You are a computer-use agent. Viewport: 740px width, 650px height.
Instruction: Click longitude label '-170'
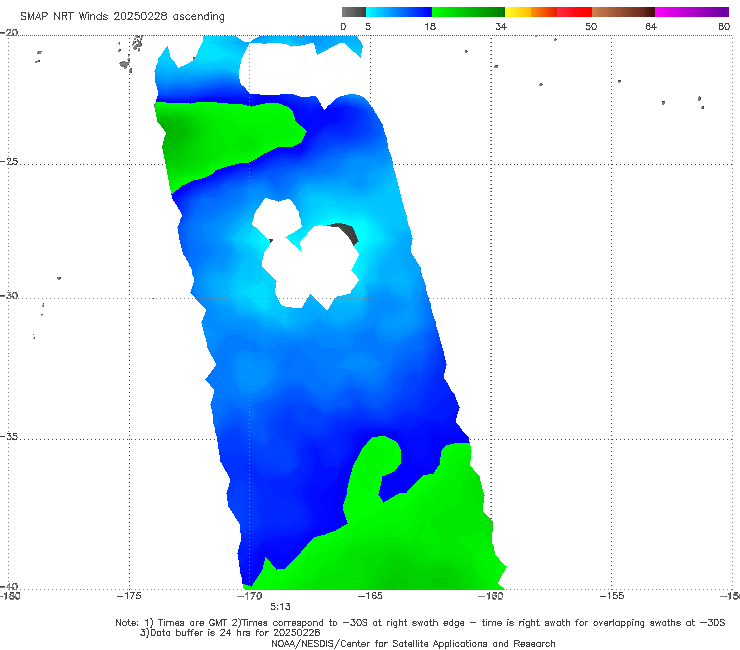point(250,596)
